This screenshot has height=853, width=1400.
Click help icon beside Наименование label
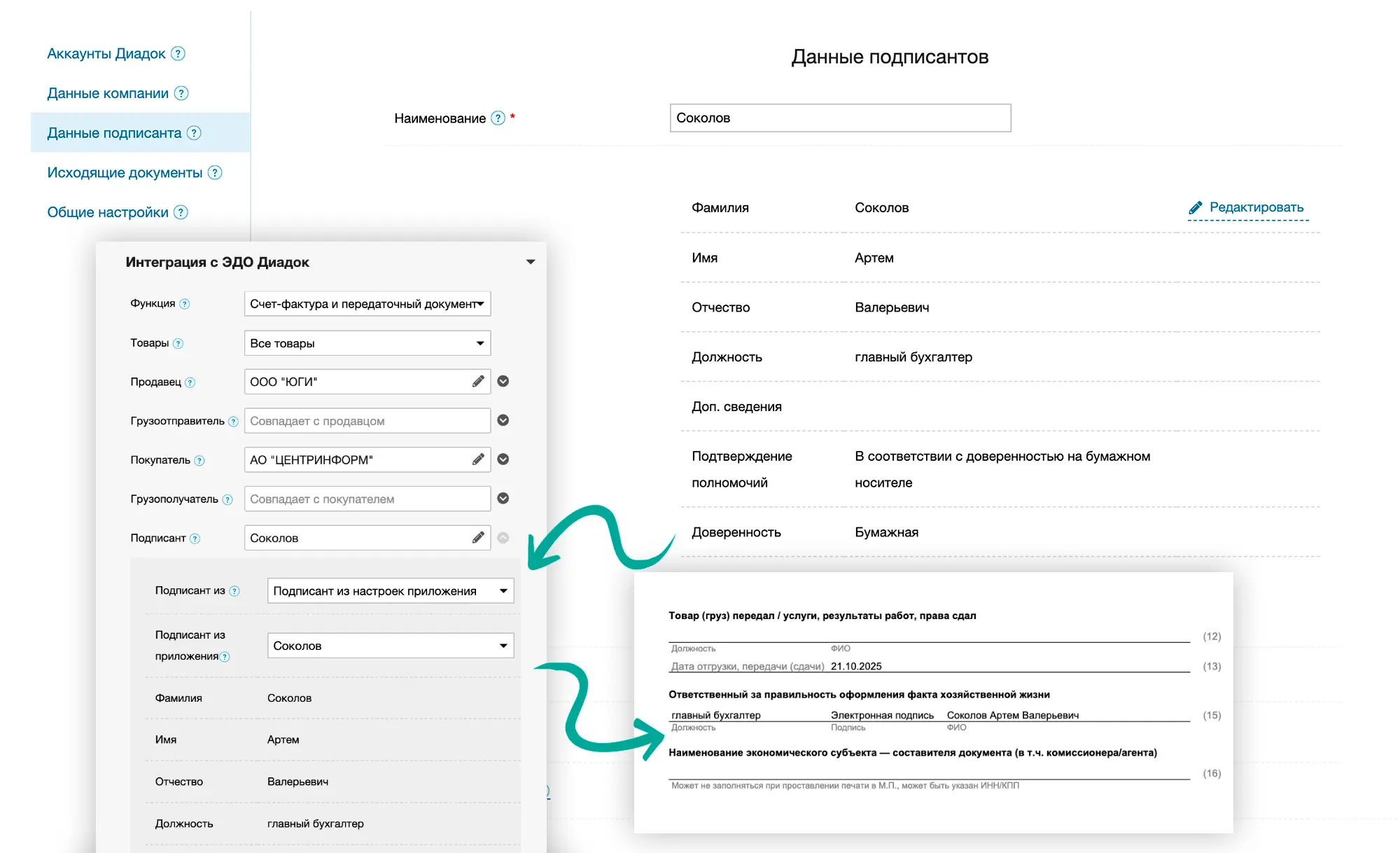(498, 118)
